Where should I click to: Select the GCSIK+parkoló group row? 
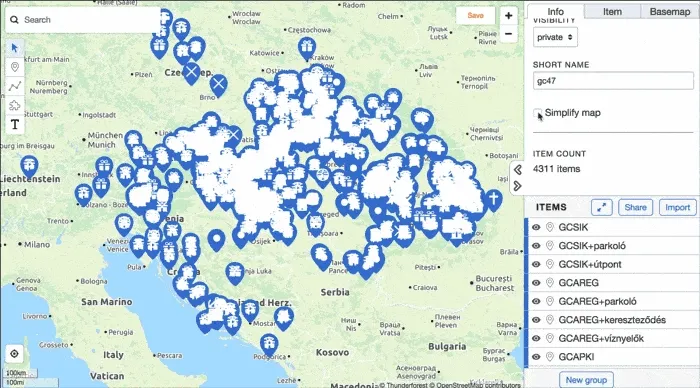612,246
